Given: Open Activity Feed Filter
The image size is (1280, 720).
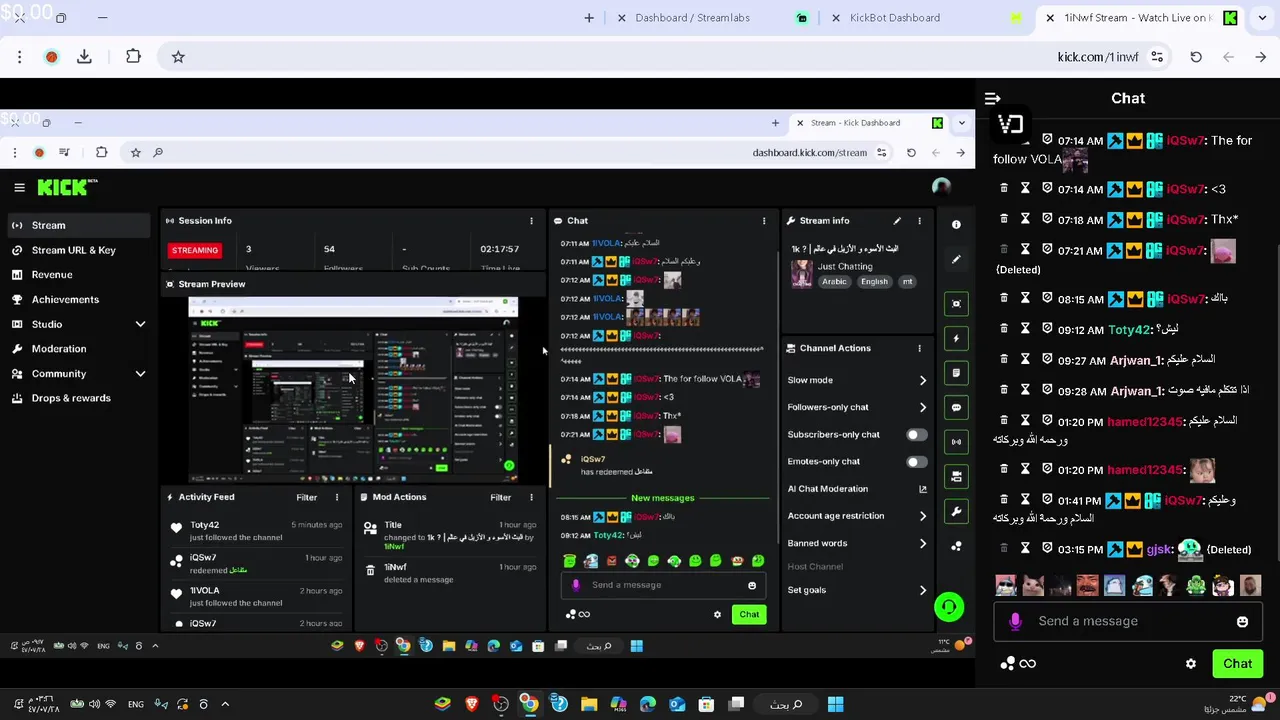Looking at the screenshot, I should [306, 497].
